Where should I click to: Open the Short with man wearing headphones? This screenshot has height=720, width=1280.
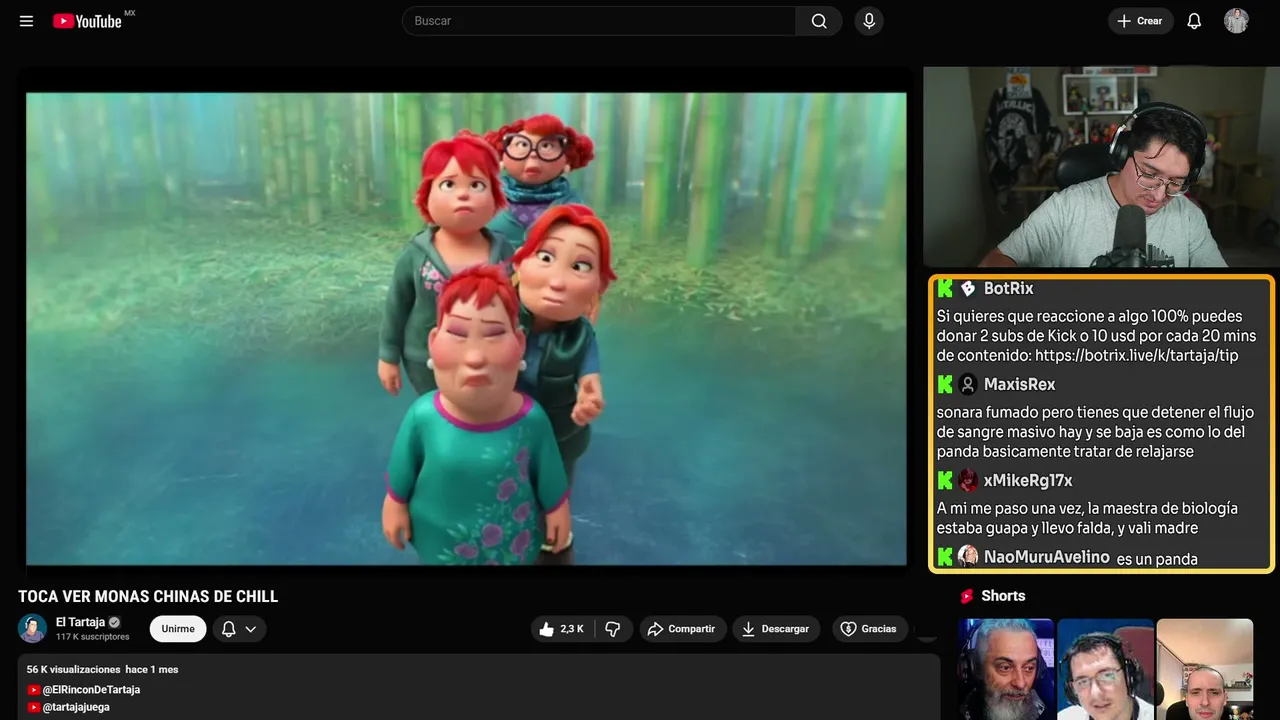(x=1105, y=669)
